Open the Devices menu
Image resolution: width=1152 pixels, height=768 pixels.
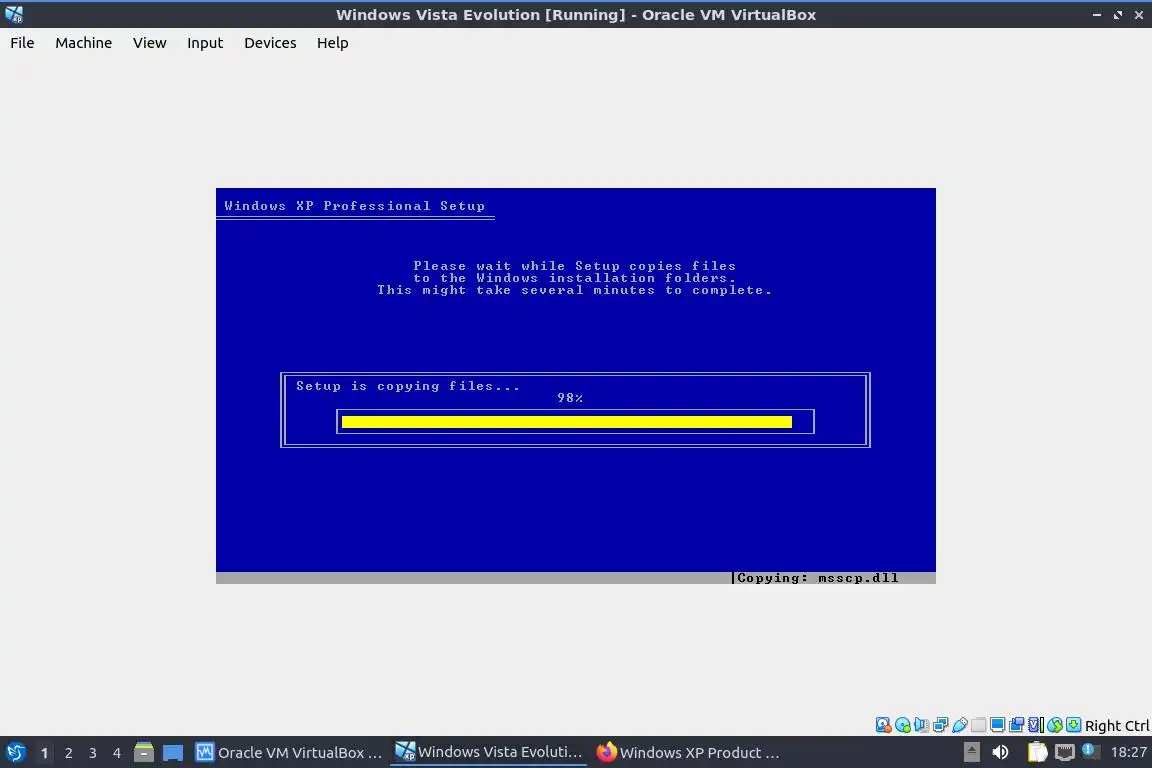(x=270, y=43)
